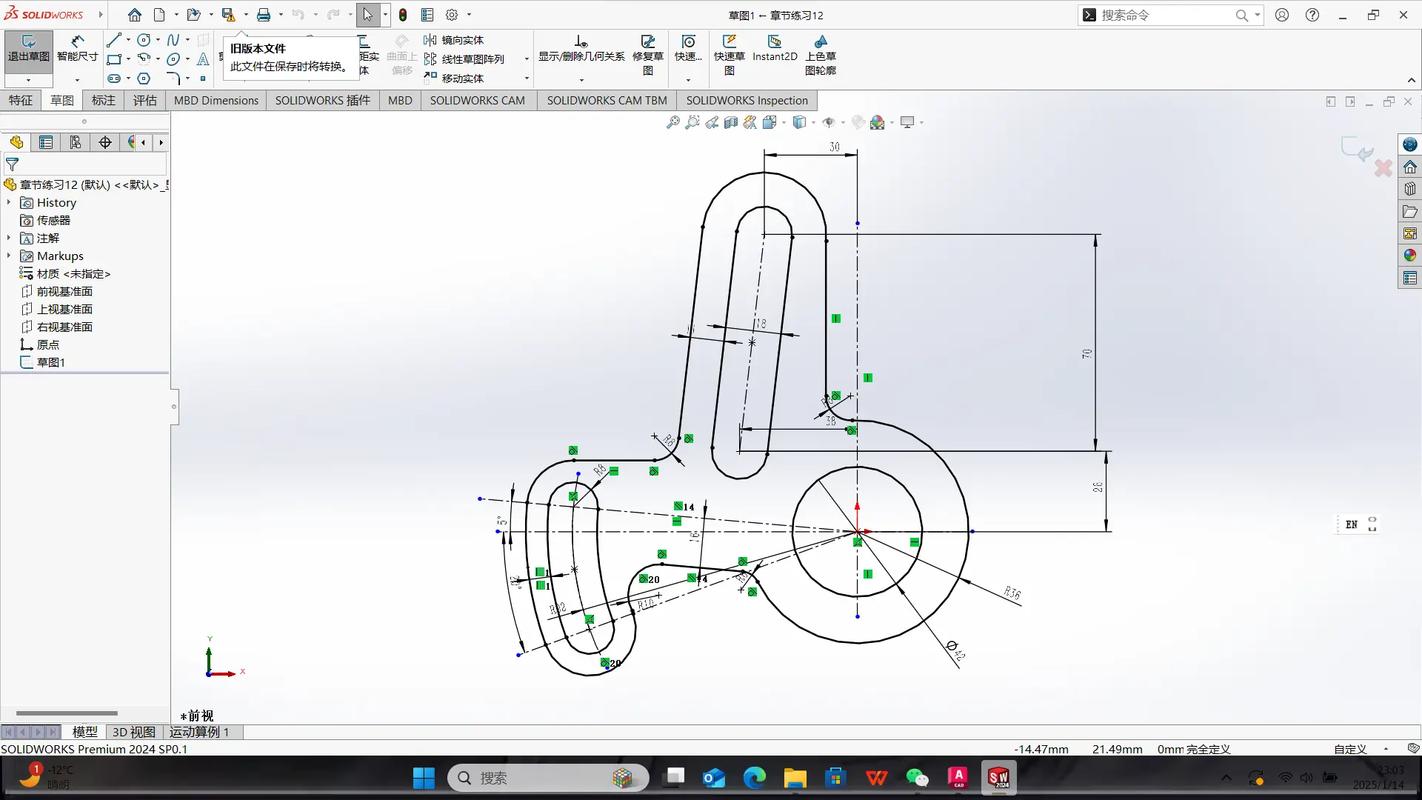
Task: Select the Circle sketch tool
Action: (144, 40)
